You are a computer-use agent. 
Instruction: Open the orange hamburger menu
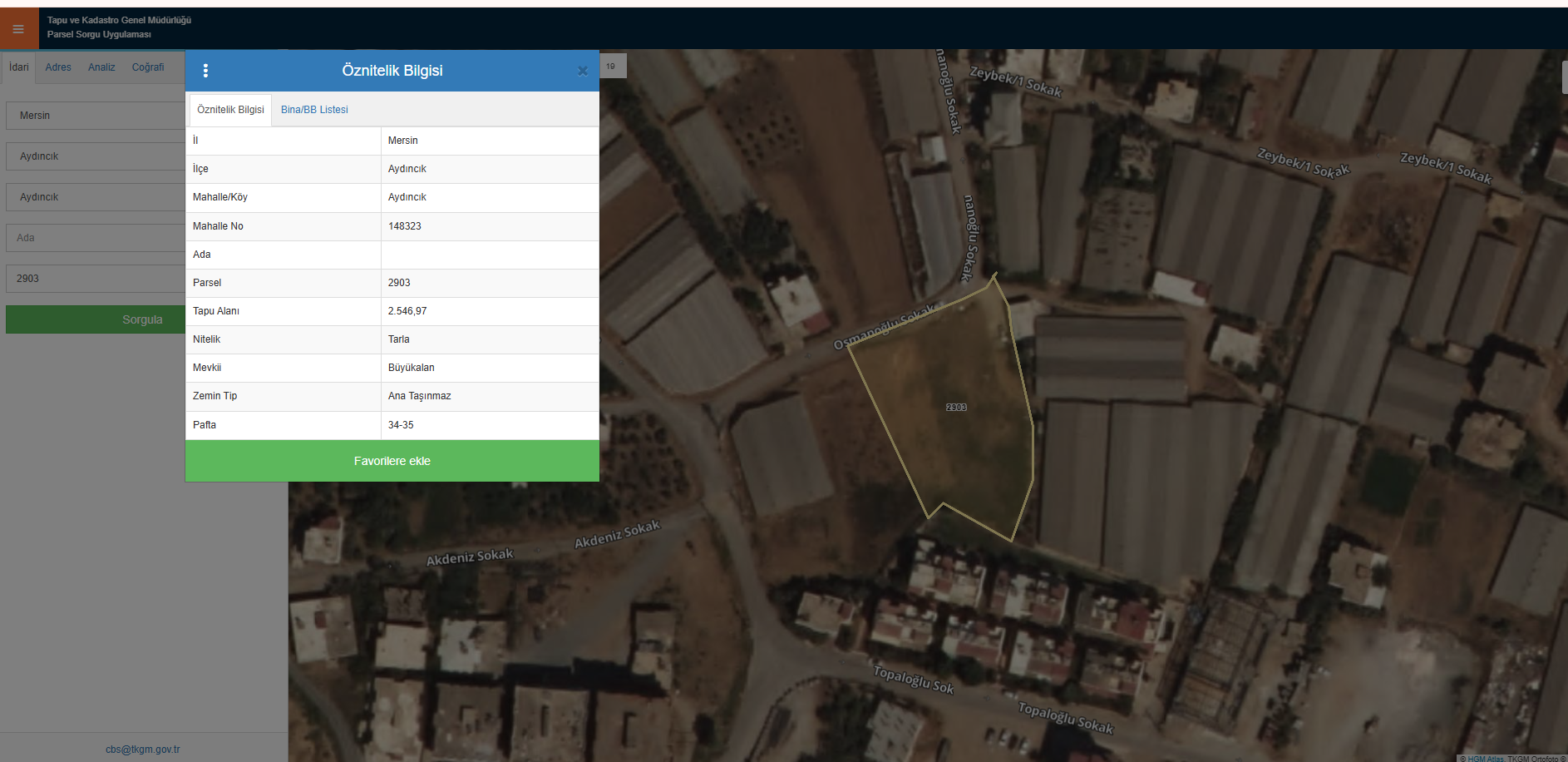18,29
